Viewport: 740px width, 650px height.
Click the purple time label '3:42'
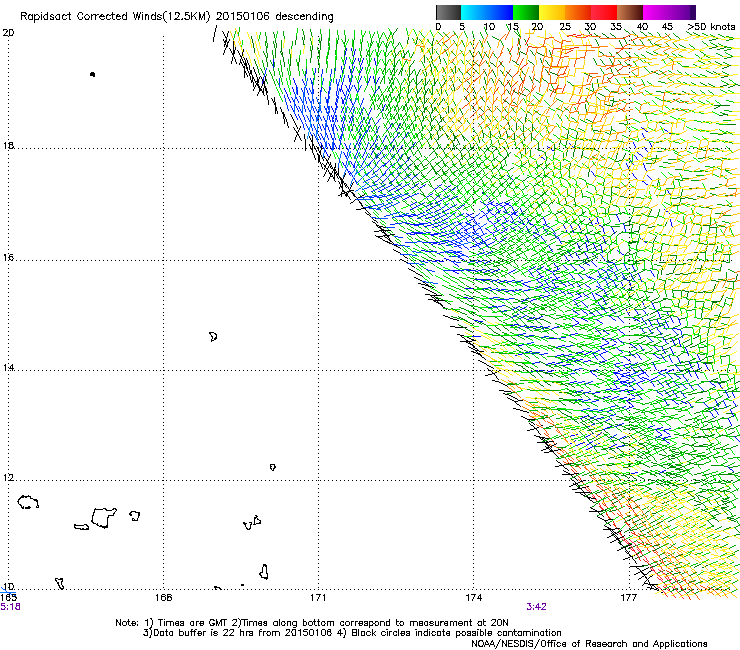pyautogui.click(x=536, y=607)
